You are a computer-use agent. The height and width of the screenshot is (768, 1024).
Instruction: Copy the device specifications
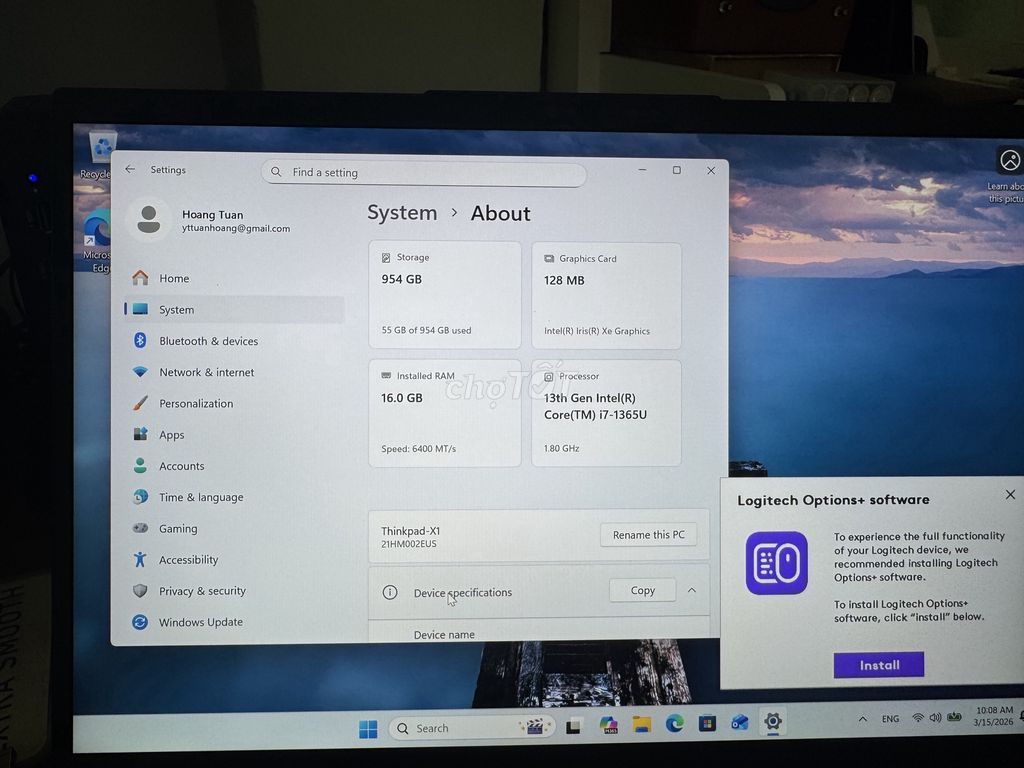pos(643,590)
